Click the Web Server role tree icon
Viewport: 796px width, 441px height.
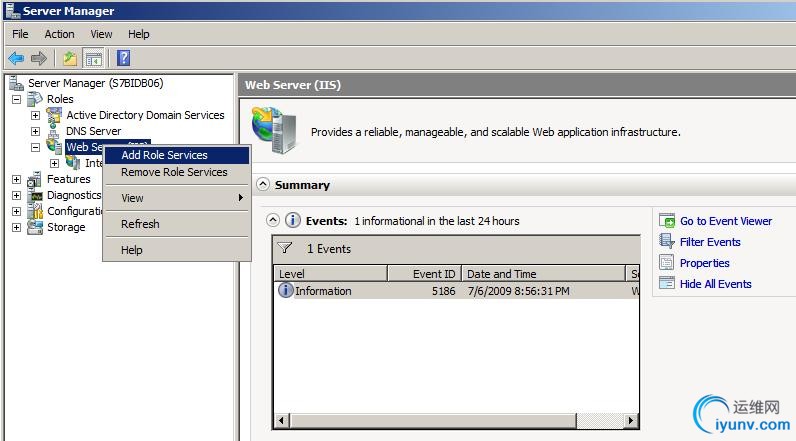point(54,147)
